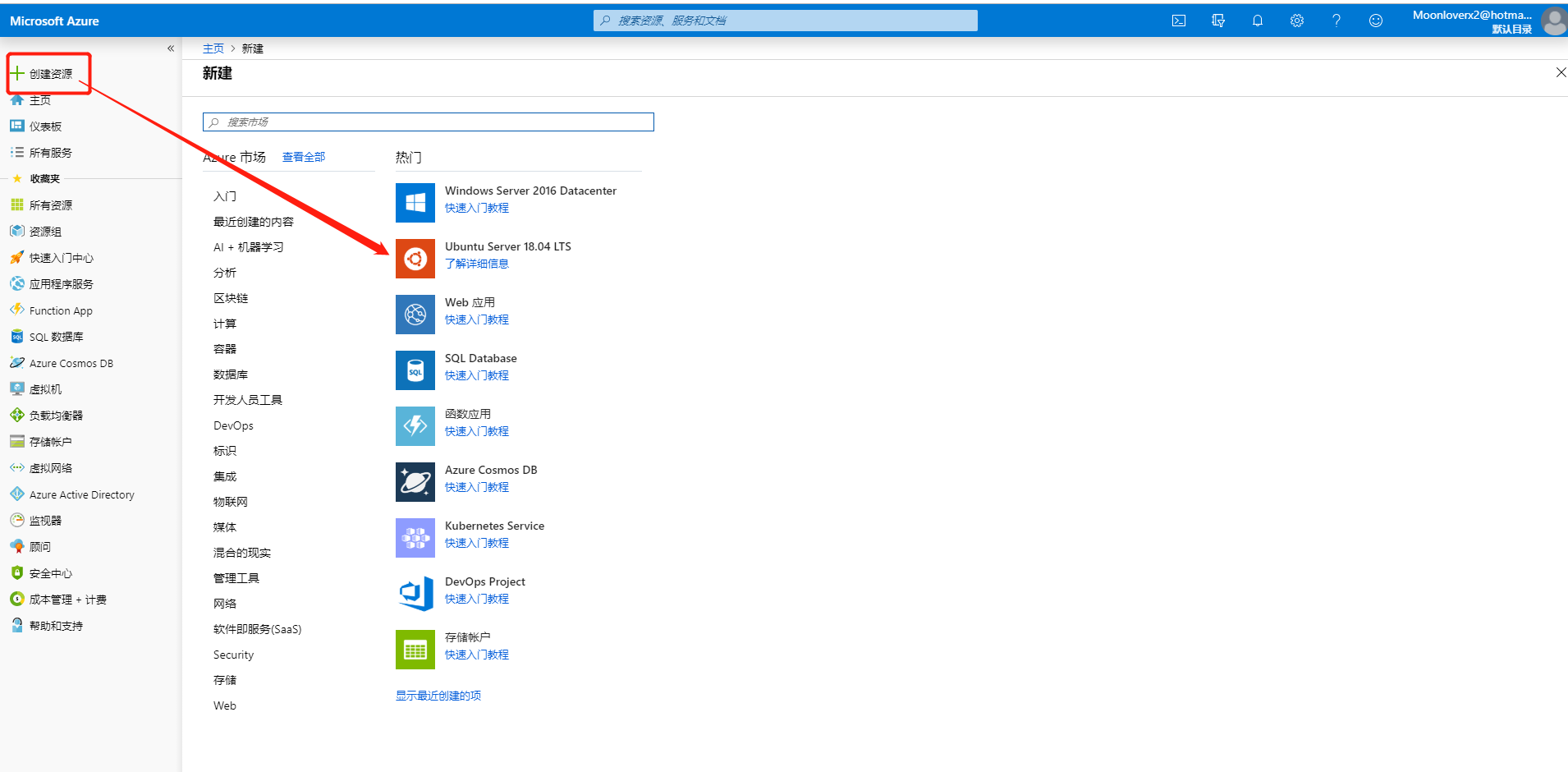
Task: Open 所有服务 in the sidebar
Action: 50,153
